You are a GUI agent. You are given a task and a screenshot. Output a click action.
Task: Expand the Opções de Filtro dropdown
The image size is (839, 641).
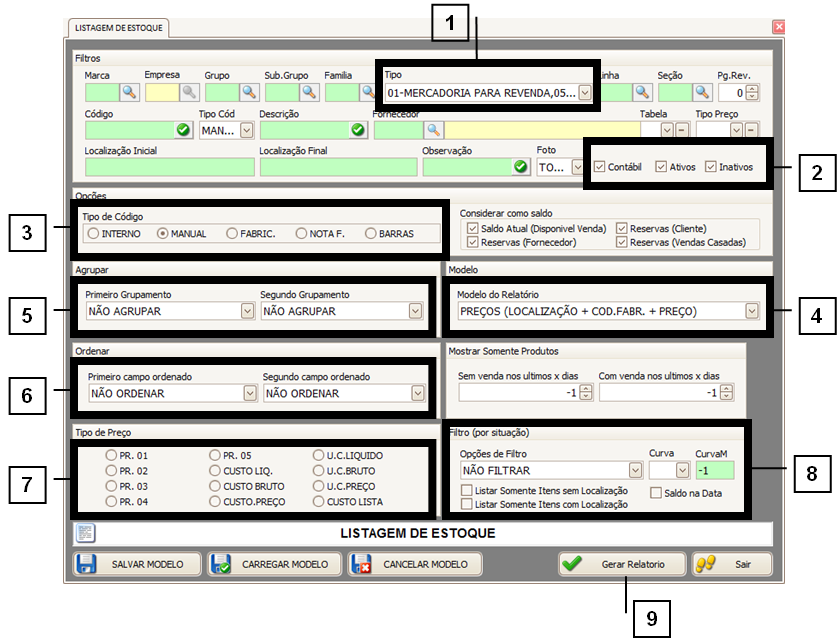635,470
